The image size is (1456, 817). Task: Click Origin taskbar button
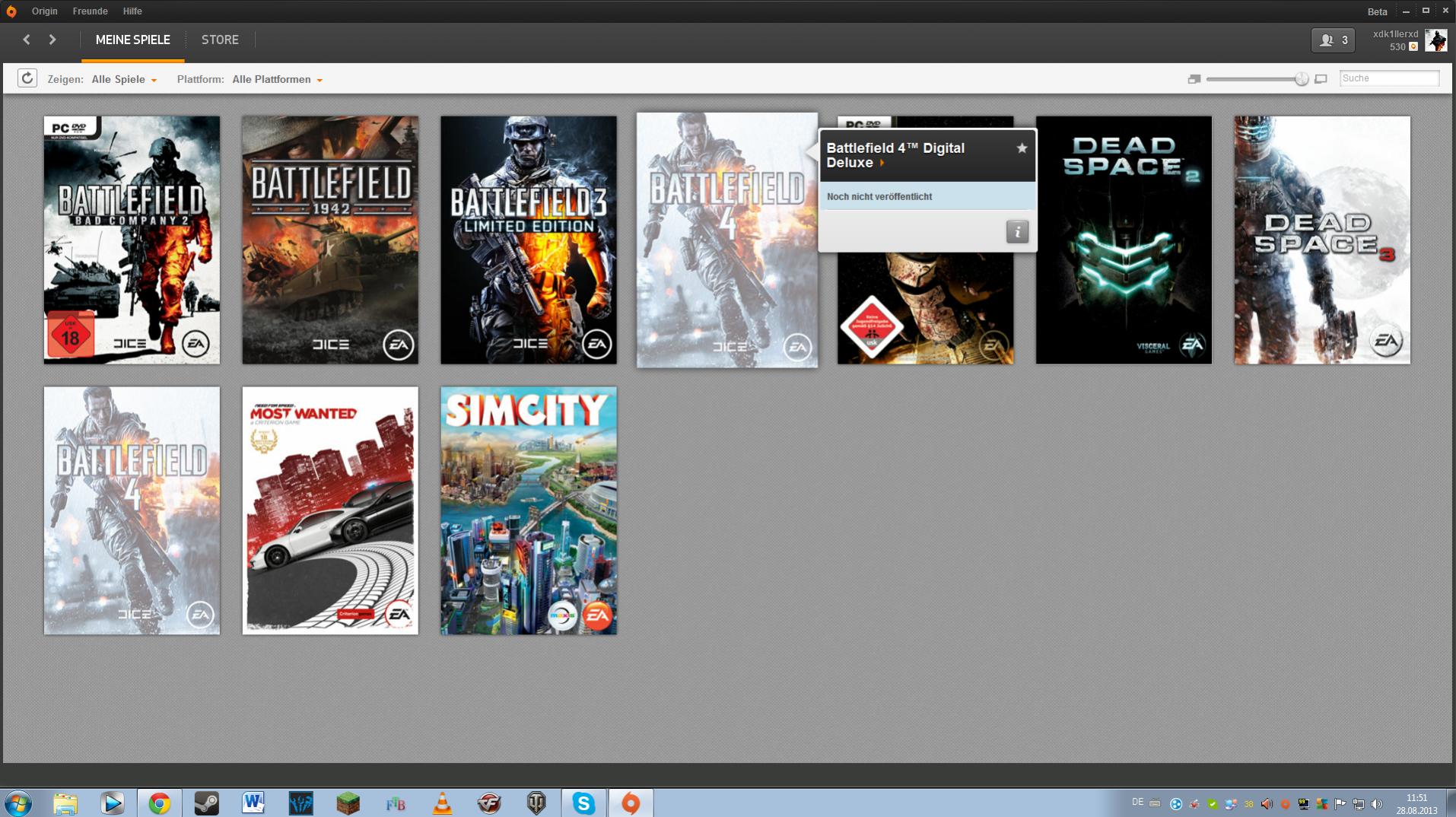[x=631, y=803]
